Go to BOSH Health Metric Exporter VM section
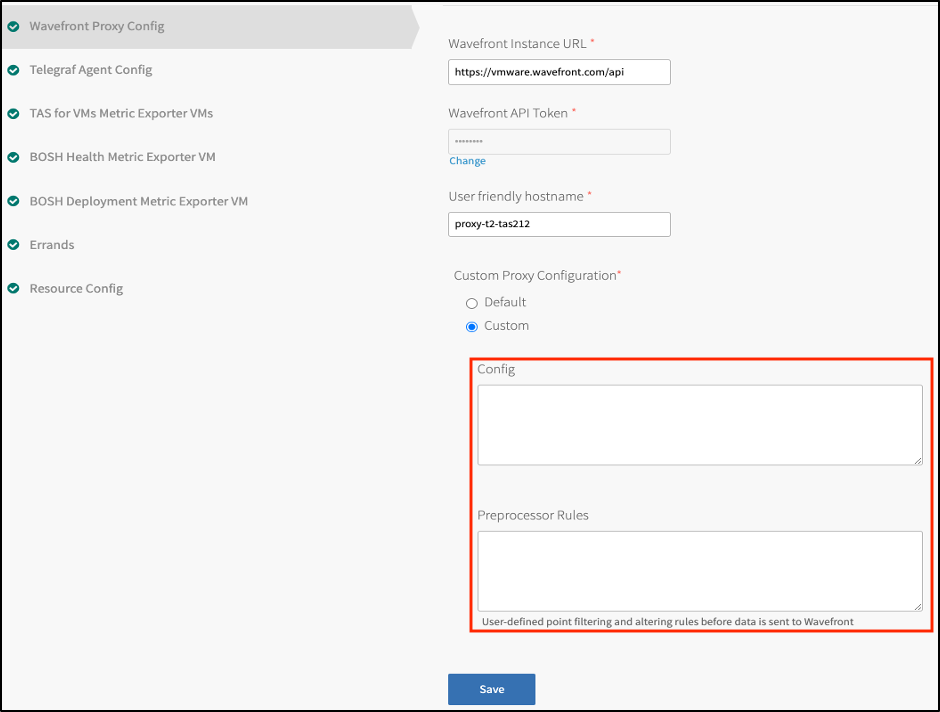The height and width of the screenshot is (712, 940). [x=122, y=158]
